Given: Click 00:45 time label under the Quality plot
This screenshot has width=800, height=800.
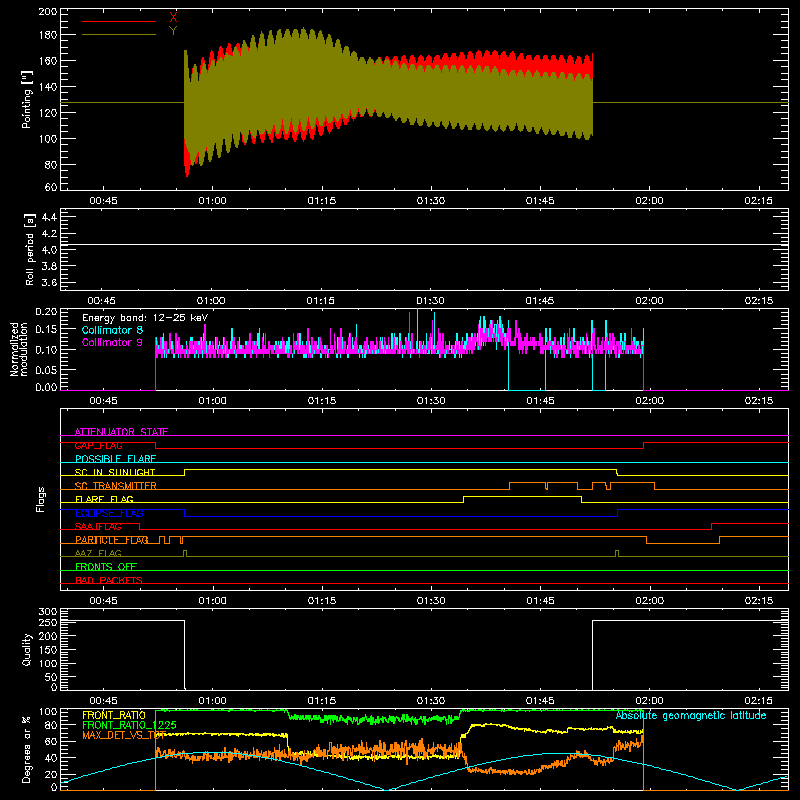Looking at the screenshot, I should (104, 701).
